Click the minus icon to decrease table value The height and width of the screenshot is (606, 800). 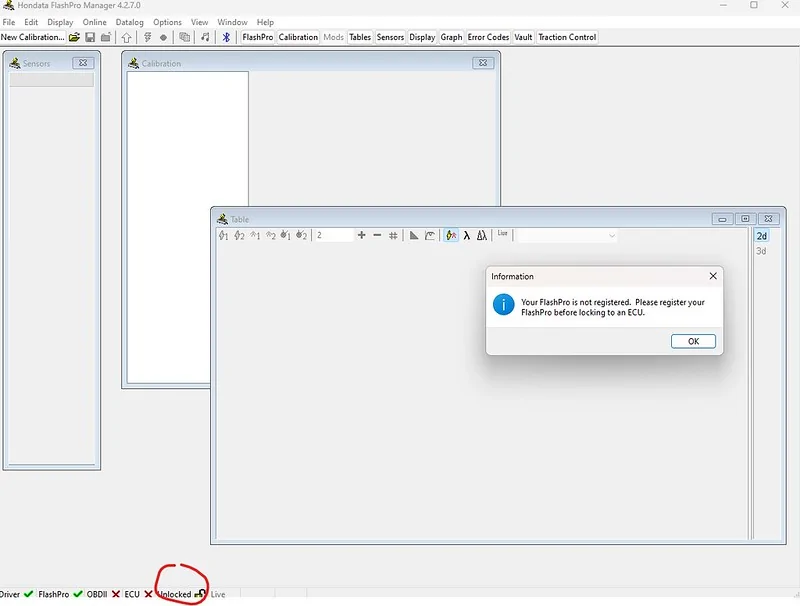pos(377,236)
